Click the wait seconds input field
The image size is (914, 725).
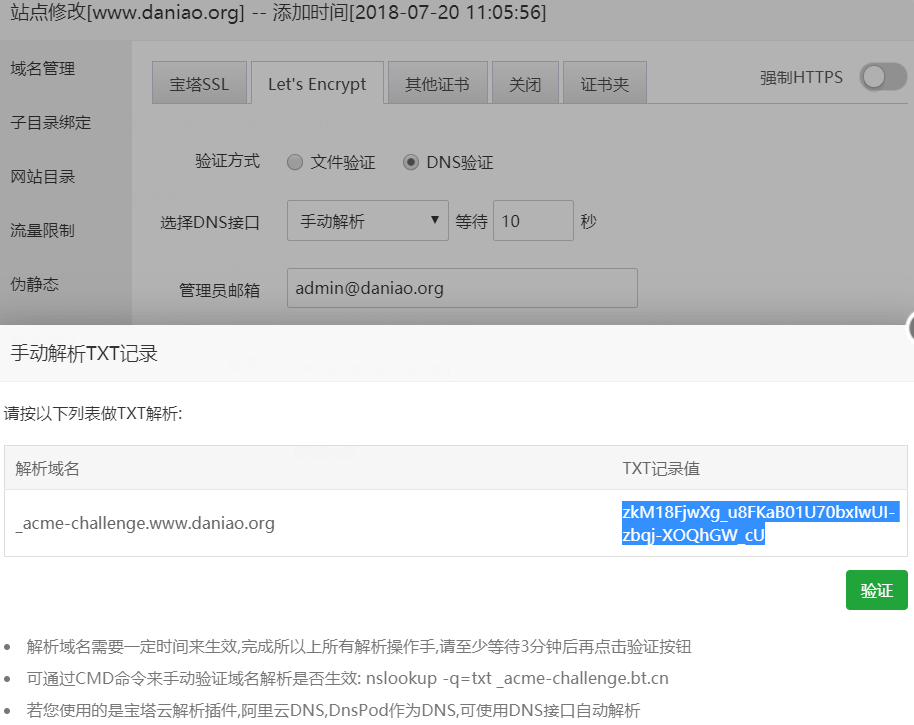tap(533, 221)
